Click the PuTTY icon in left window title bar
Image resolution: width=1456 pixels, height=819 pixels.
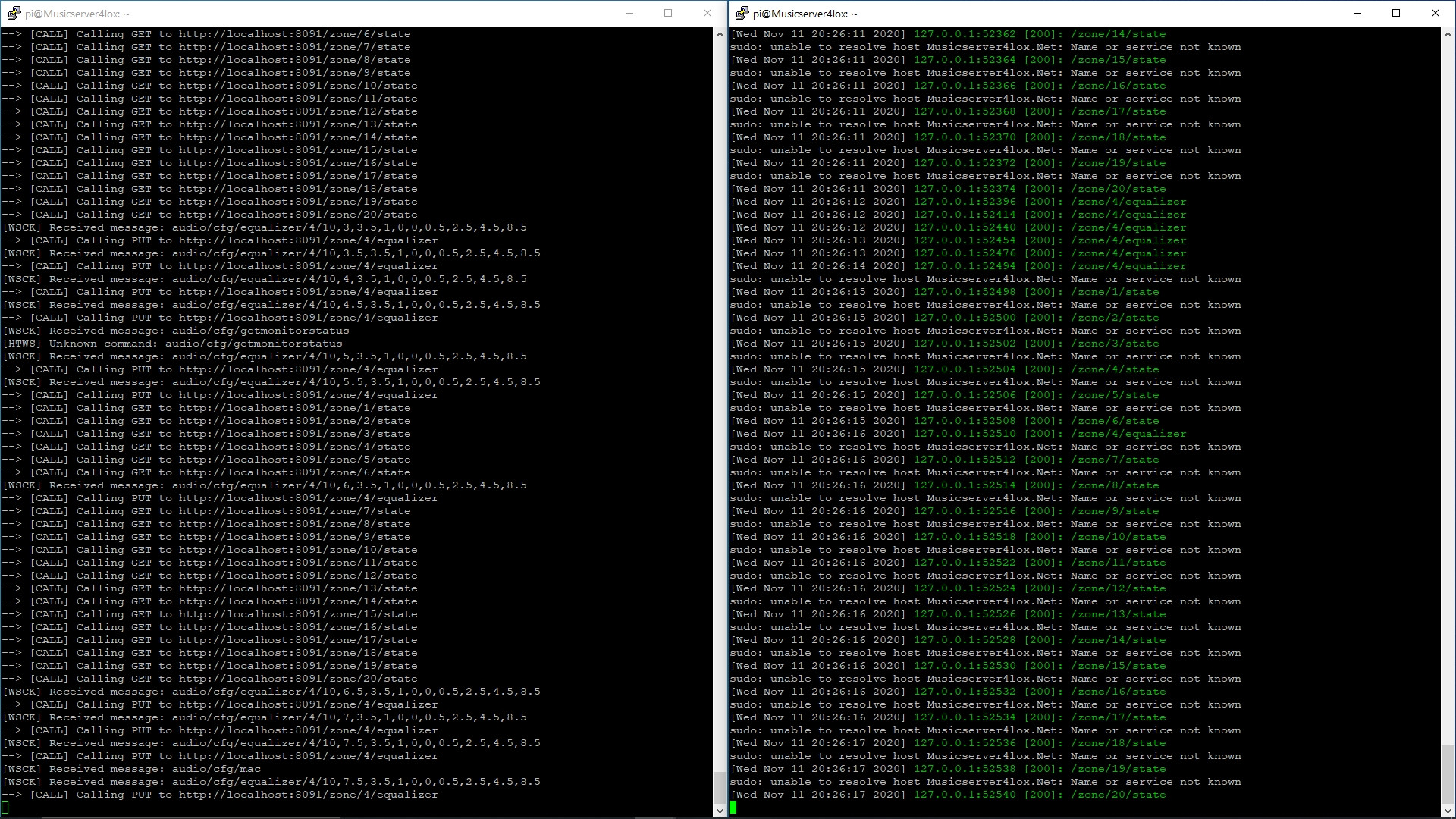[x=14, y=13]
